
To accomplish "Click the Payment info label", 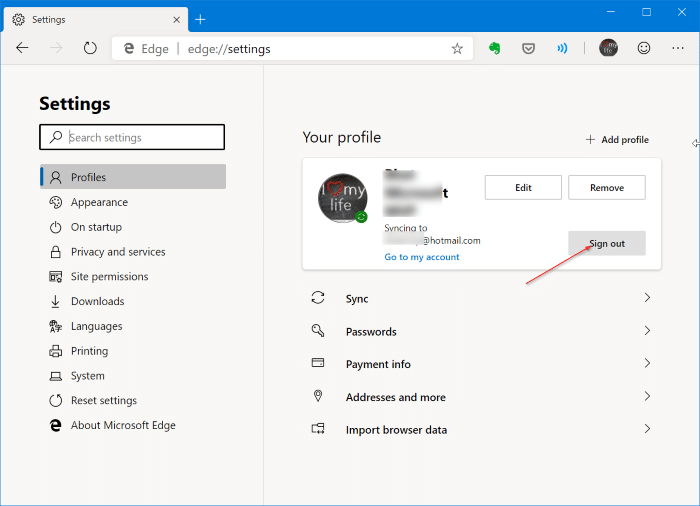I will (378, 364).
